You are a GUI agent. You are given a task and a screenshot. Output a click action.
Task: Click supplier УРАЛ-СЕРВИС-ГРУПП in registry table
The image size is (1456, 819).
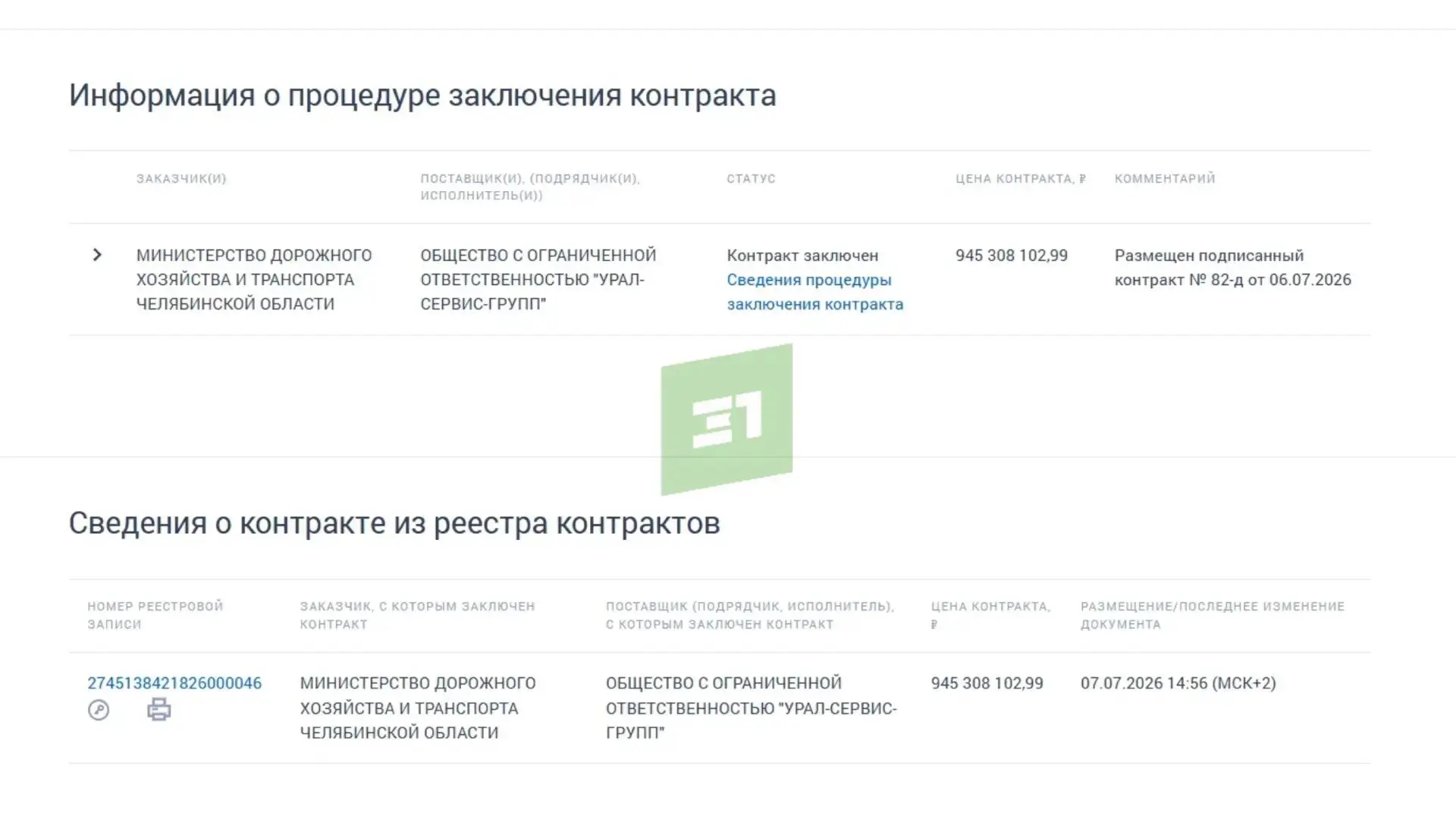click(x=752, y=708)
